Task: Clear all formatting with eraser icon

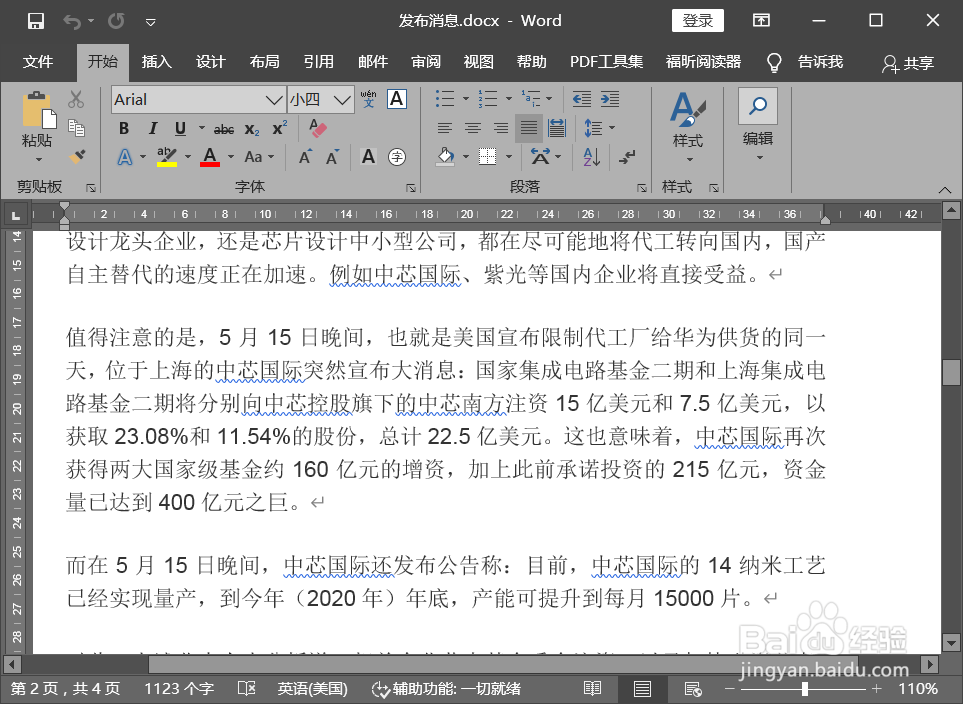Action: [x=318, y=128]
